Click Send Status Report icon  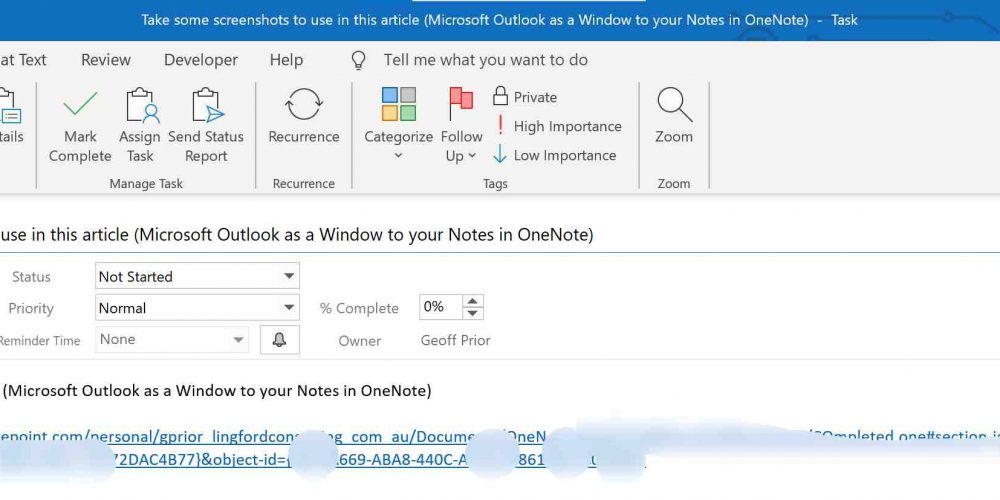tap(208, 105)
